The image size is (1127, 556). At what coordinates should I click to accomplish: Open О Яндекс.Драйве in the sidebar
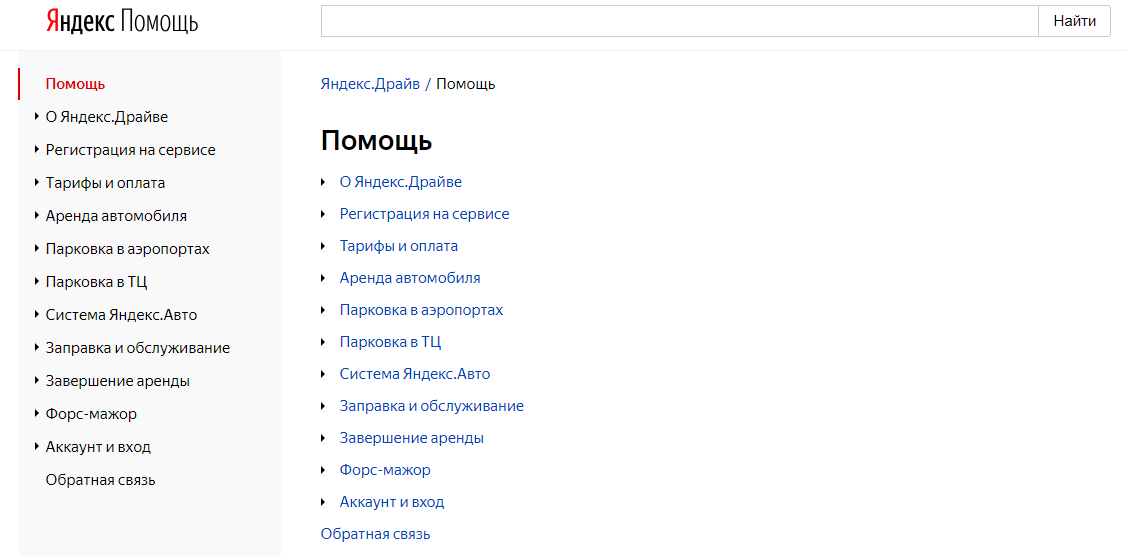point(106,116)
